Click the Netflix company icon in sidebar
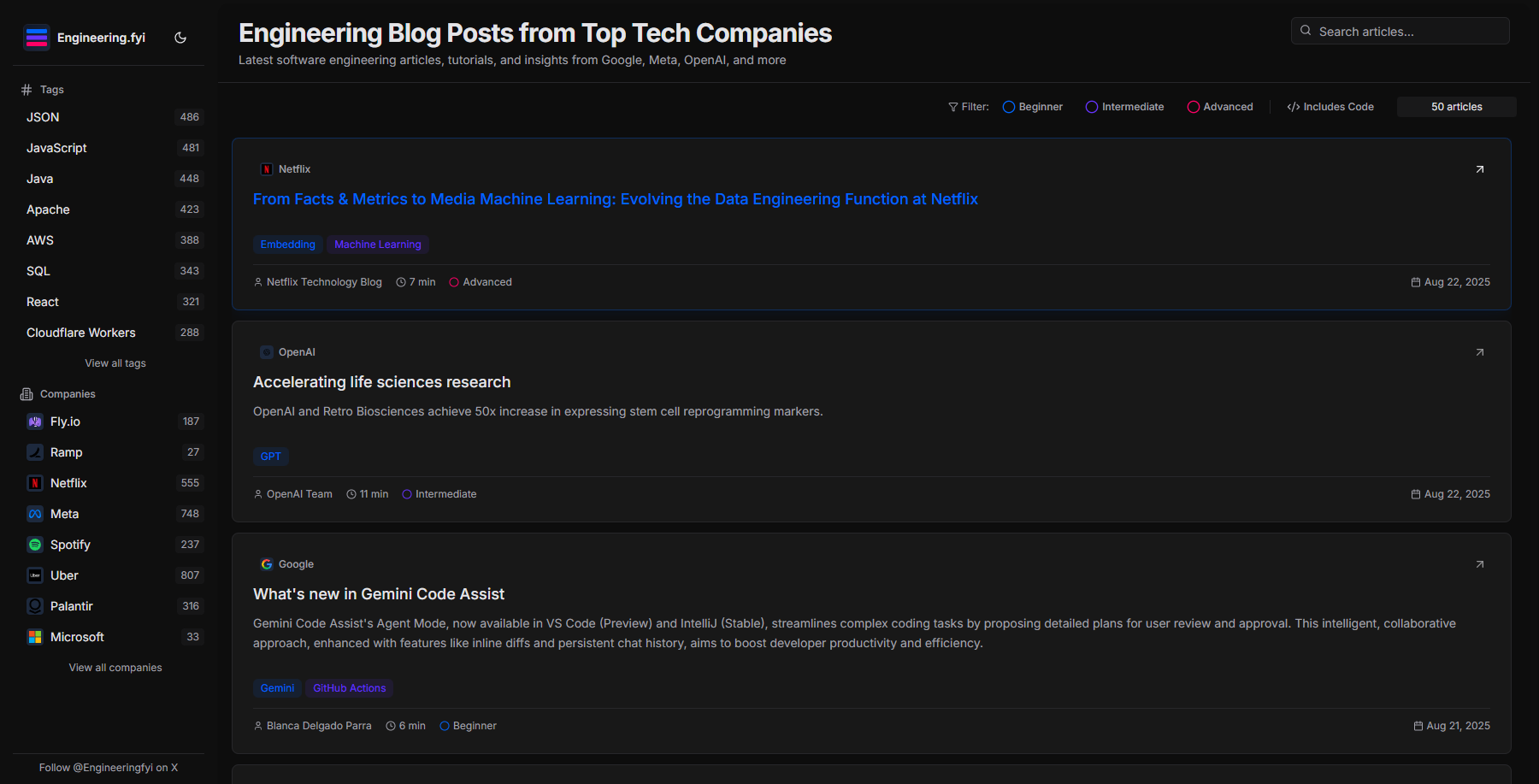The width and height of the screenshot is (1539, 784). click(x=35, y=483)
